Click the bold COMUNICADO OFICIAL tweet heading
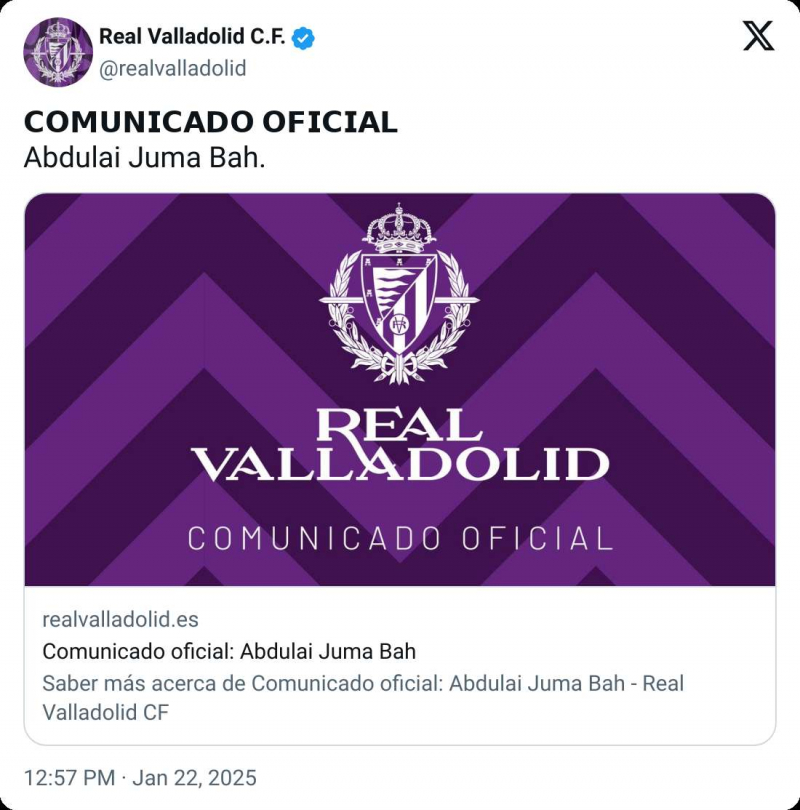 click(x=210, y=122)
